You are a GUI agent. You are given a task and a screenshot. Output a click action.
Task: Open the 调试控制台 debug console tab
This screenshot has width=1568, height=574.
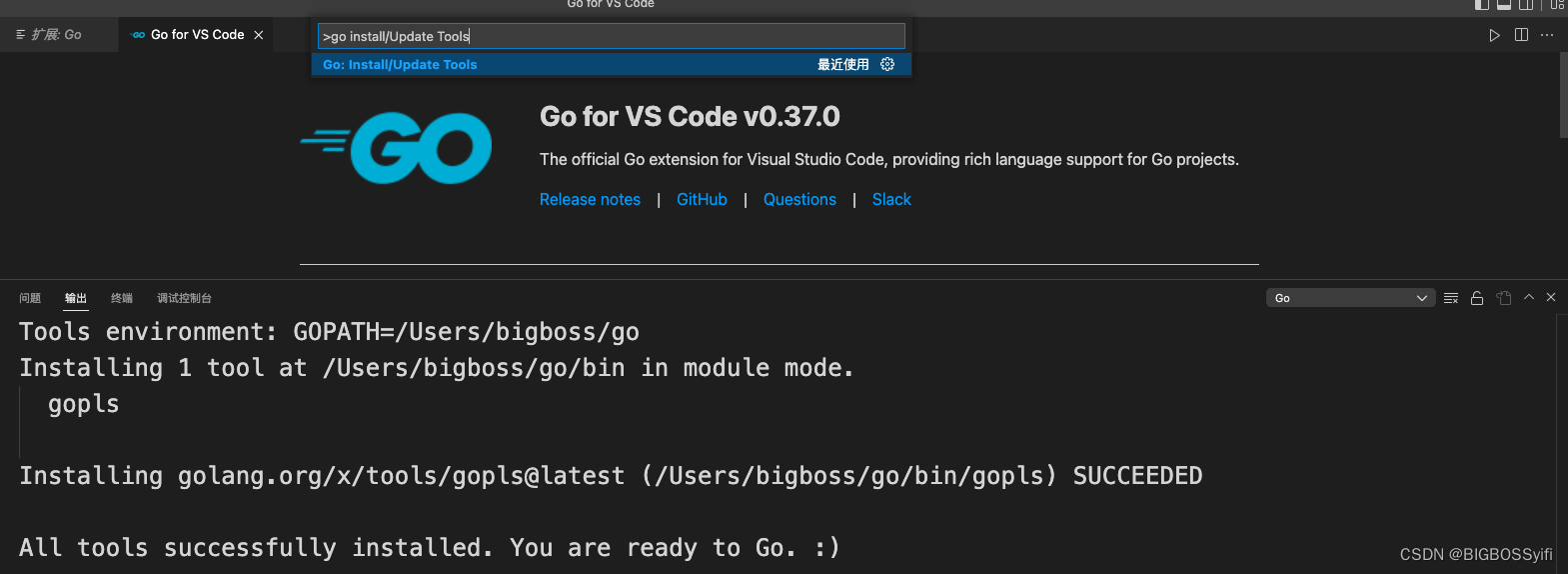tap(184, 298)
